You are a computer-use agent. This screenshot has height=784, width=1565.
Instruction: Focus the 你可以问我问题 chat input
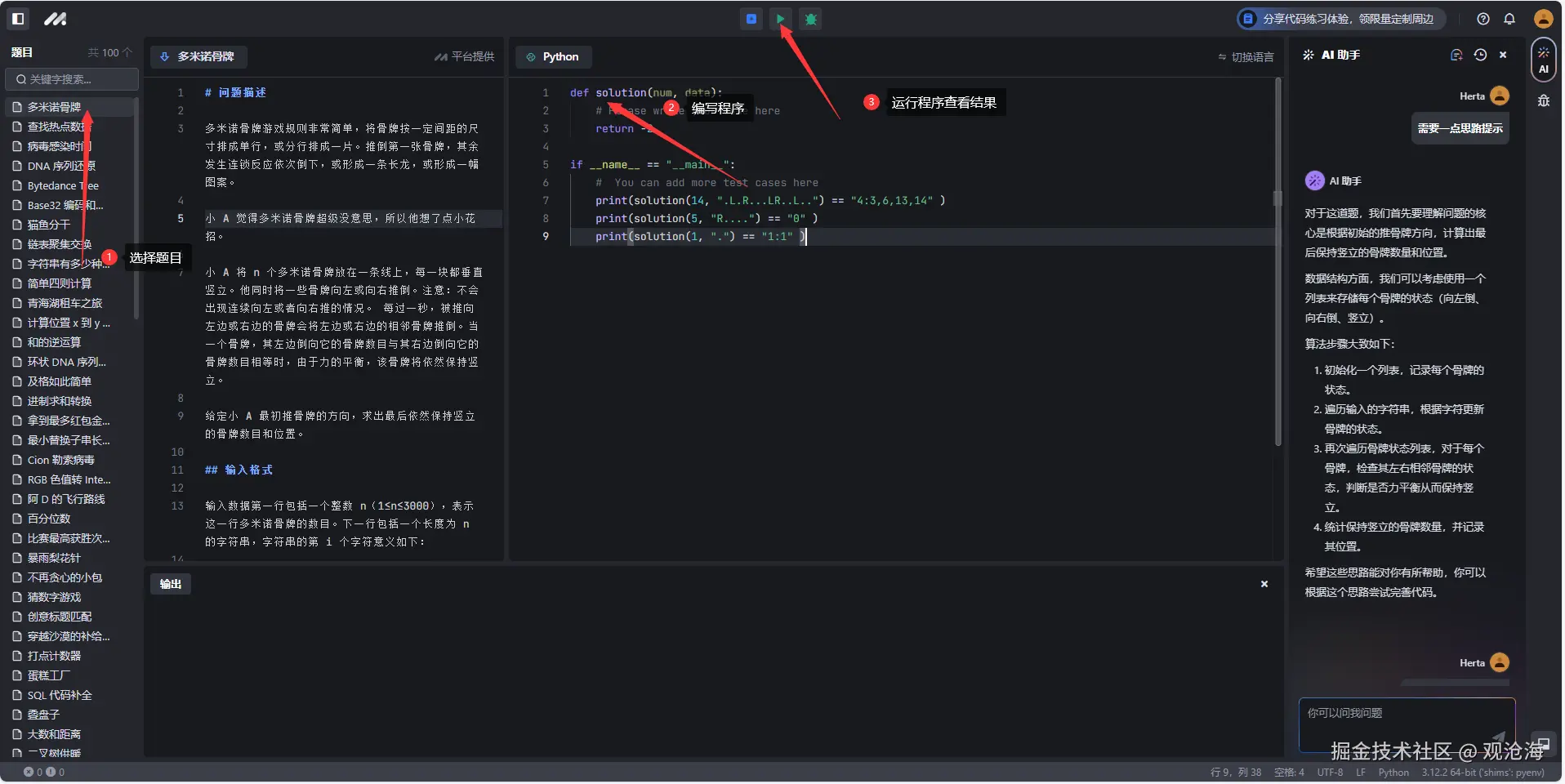click(x=1407, y=724)
